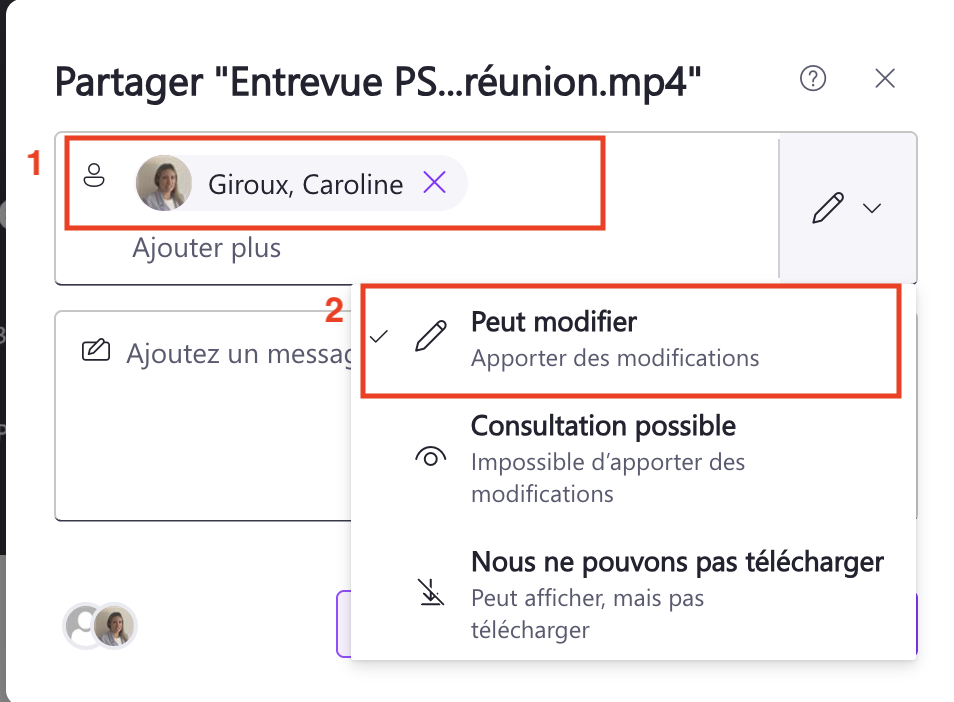Click the note icon in message box
954x702 pixels.
(x=96, y=352)
